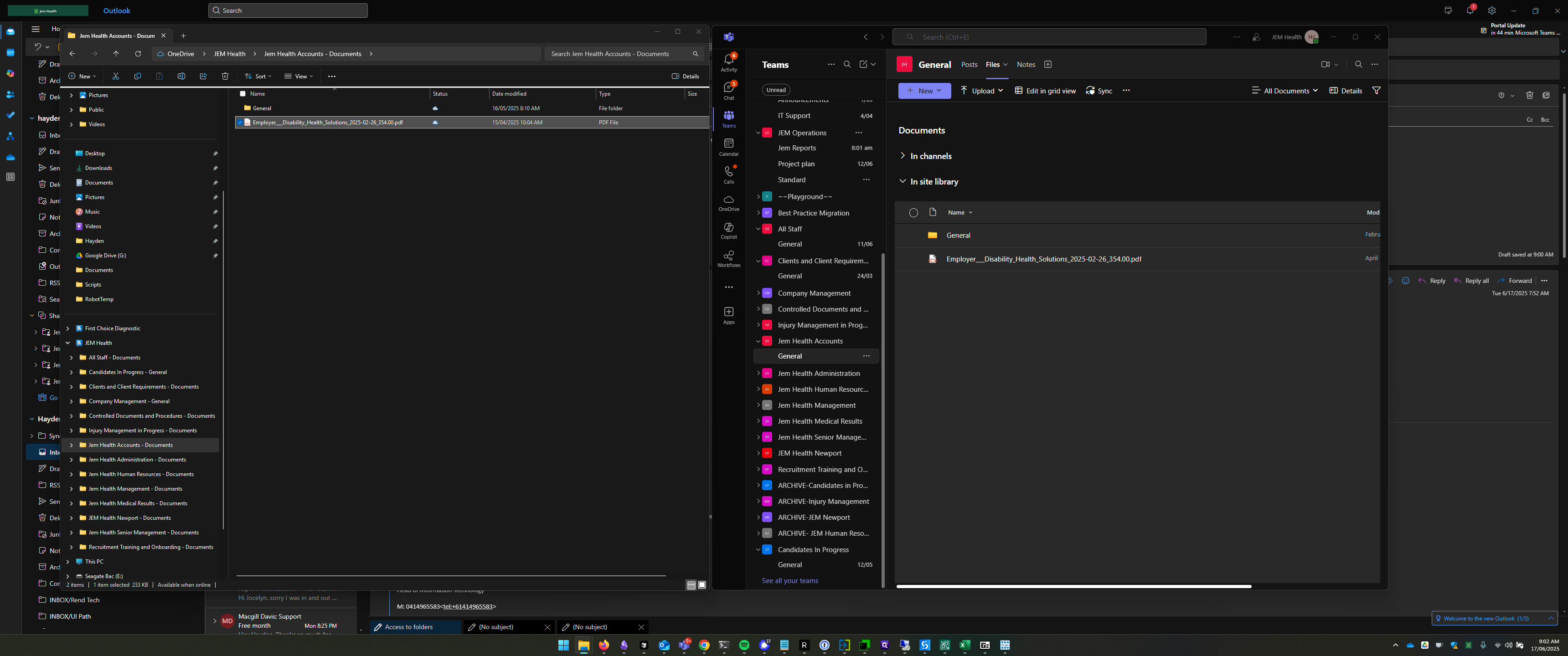Open Activity feed in Teams sidebar
Screen dimensions: 1568x656
[728, 62]
